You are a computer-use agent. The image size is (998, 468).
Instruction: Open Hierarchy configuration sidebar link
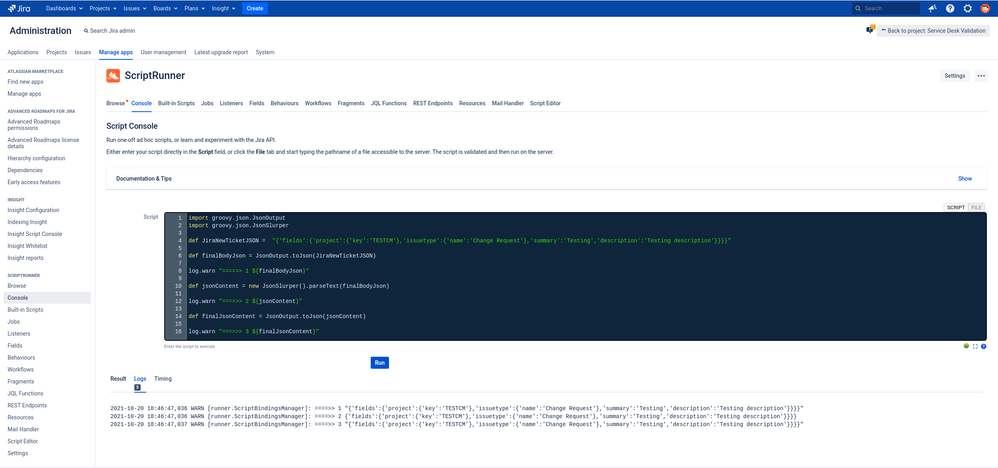coord(36,158)
